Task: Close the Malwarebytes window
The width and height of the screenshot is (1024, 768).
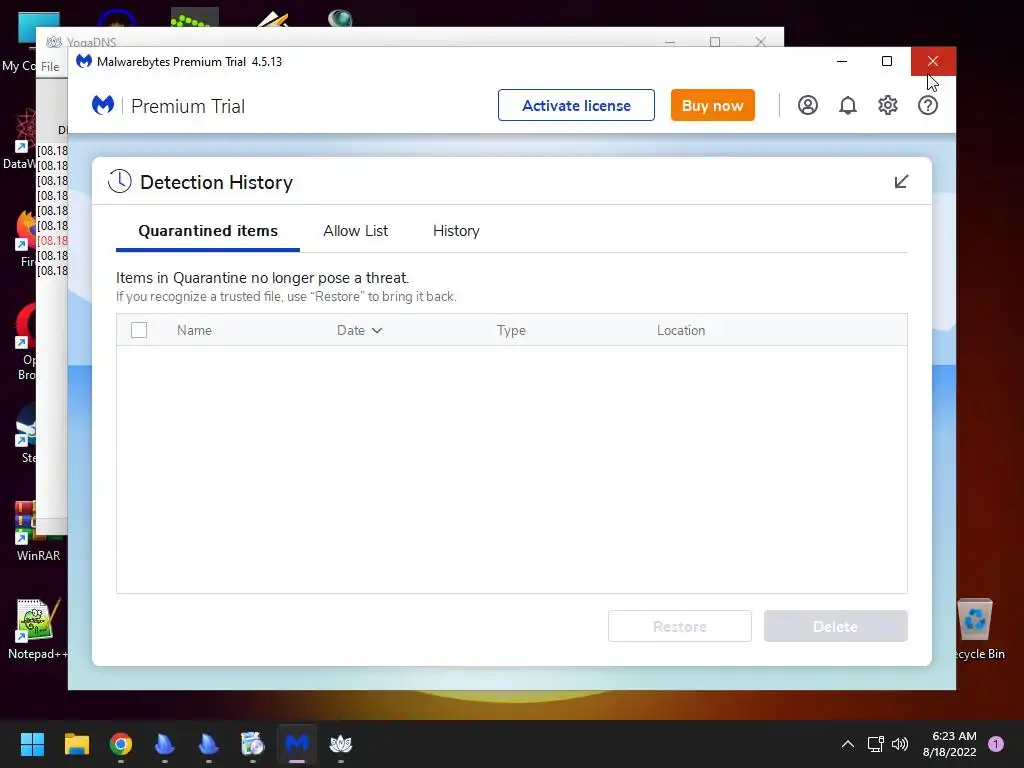Action: click(933, 61)
